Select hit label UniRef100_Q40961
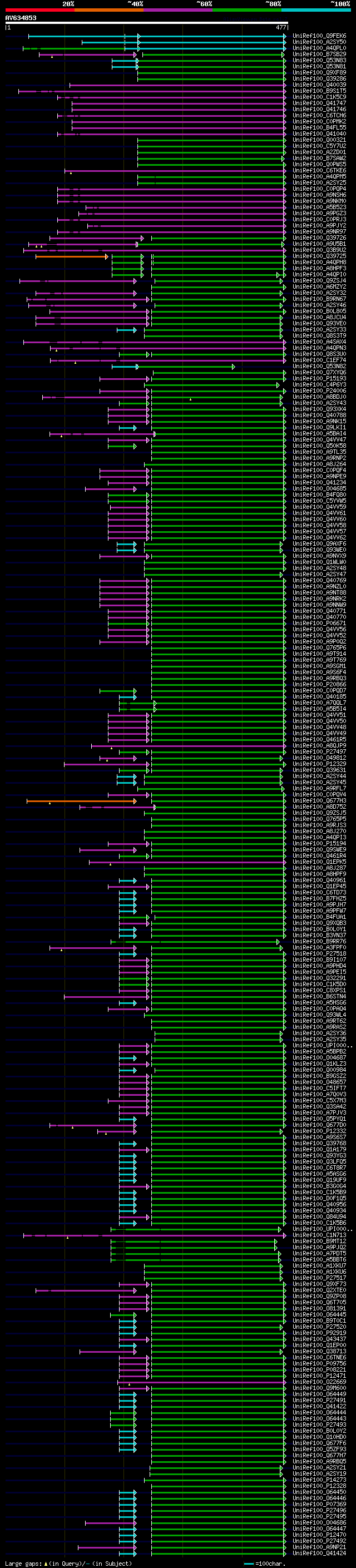356x1568 pixels. 319,880
